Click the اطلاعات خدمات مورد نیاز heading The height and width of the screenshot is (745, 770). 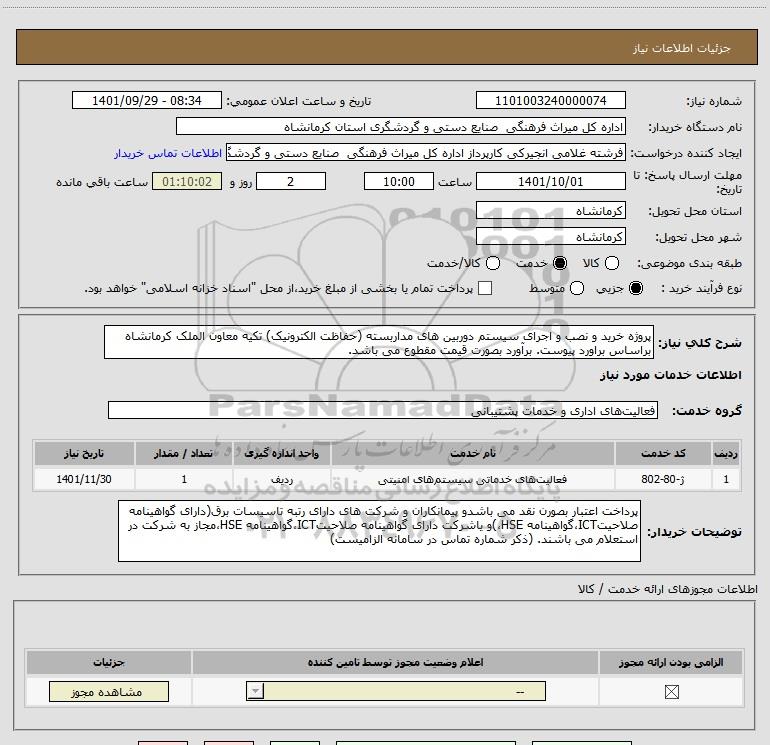tap(671, 375)
